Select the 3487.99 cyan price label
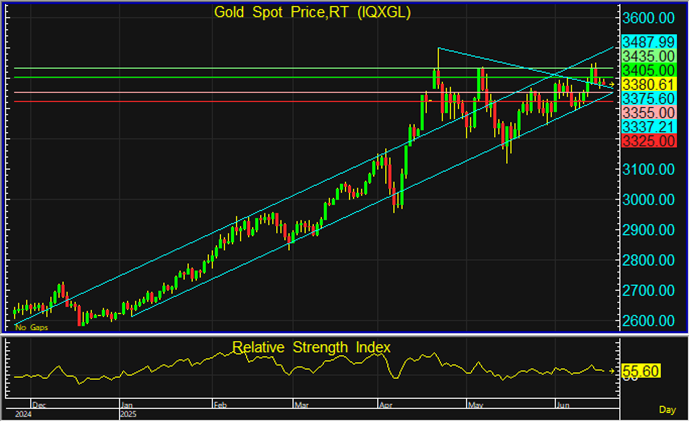This screenshot has height=422, width=690. (649, 42)
